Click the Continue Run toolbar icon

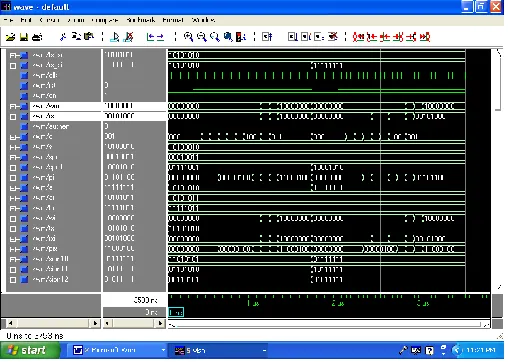click(306, 36)
